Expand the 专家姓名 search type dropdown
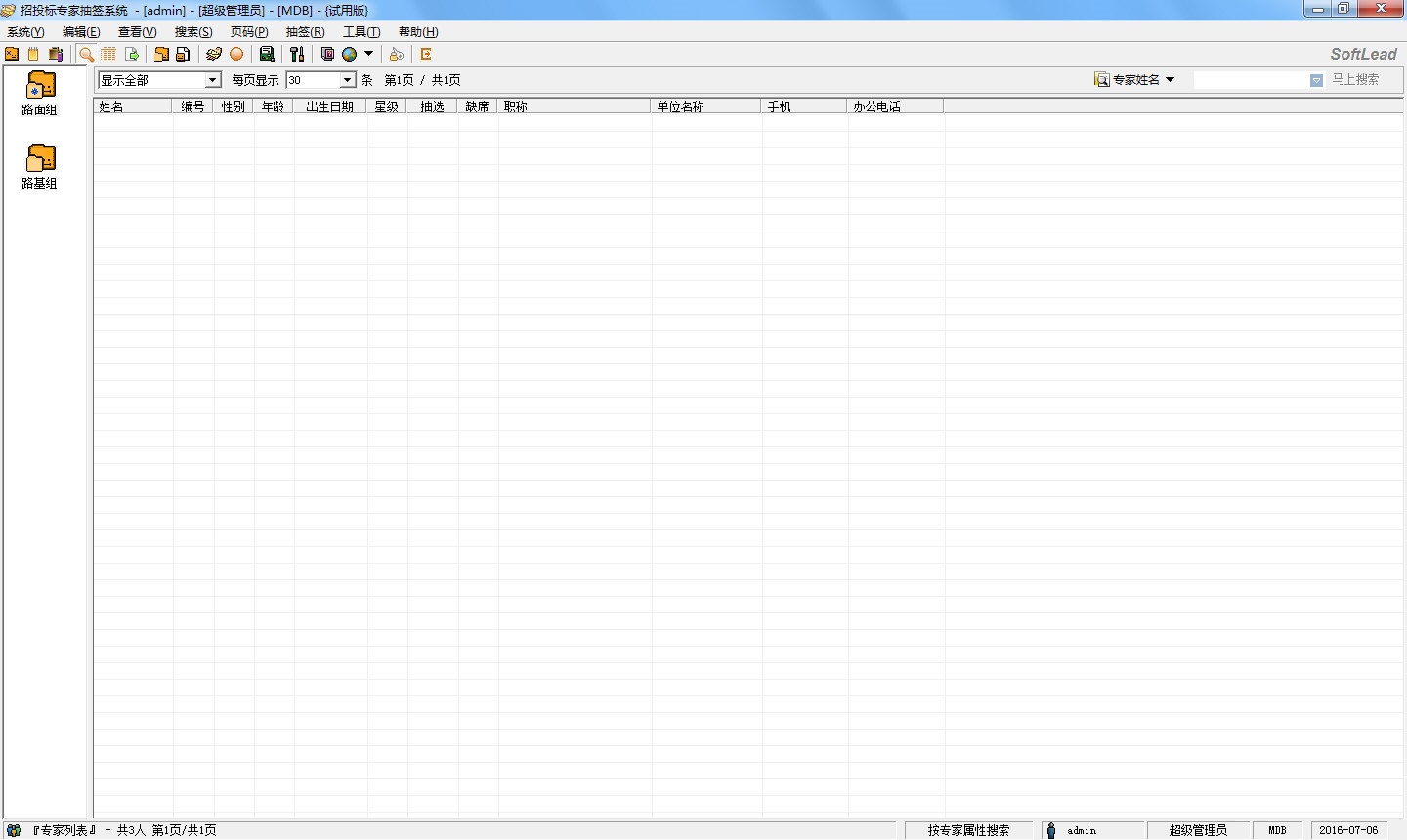The width and height of the screenshot is (1407, 840). (1135, 80)
